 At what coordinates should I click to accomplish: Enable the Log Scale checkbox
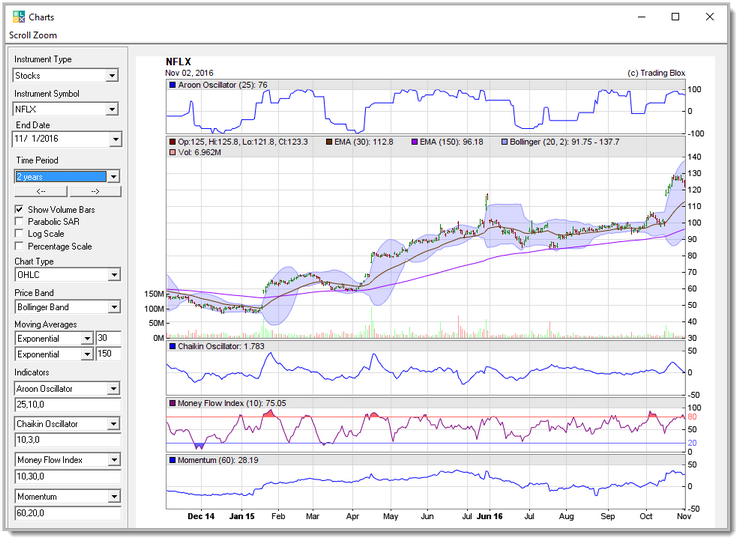pyautogui.click(x=19, y=234)
